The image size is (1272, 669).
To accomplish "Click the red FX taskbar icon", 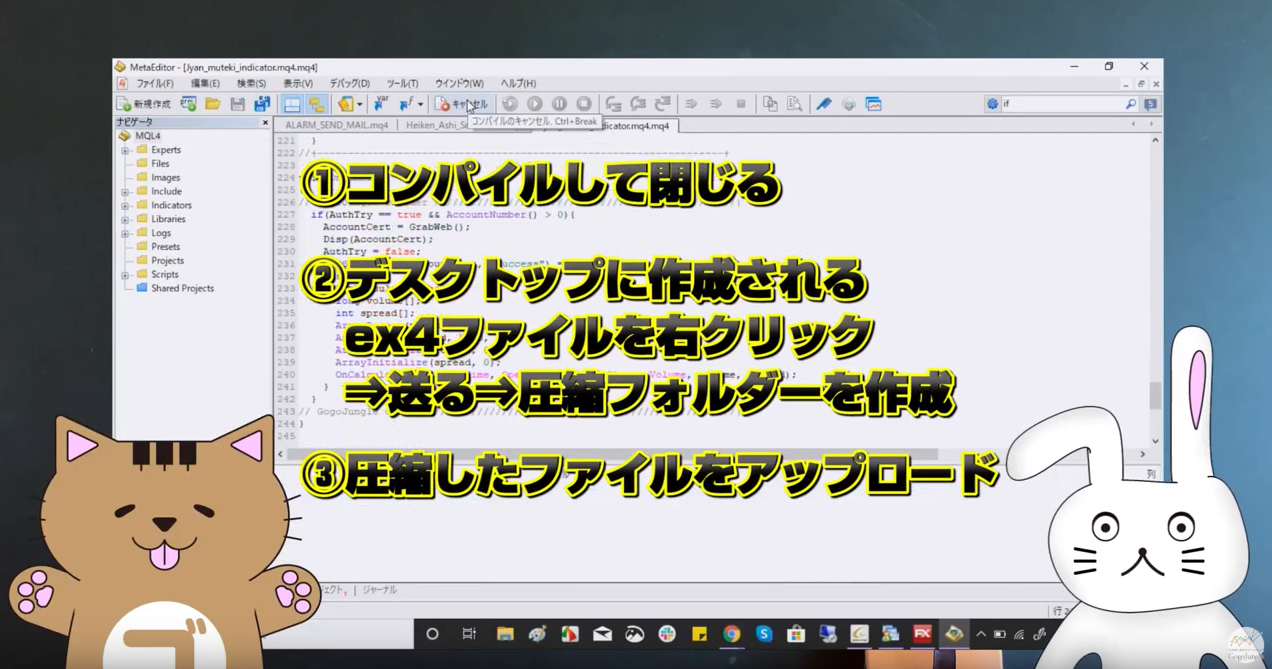I will tap(922, 634).
